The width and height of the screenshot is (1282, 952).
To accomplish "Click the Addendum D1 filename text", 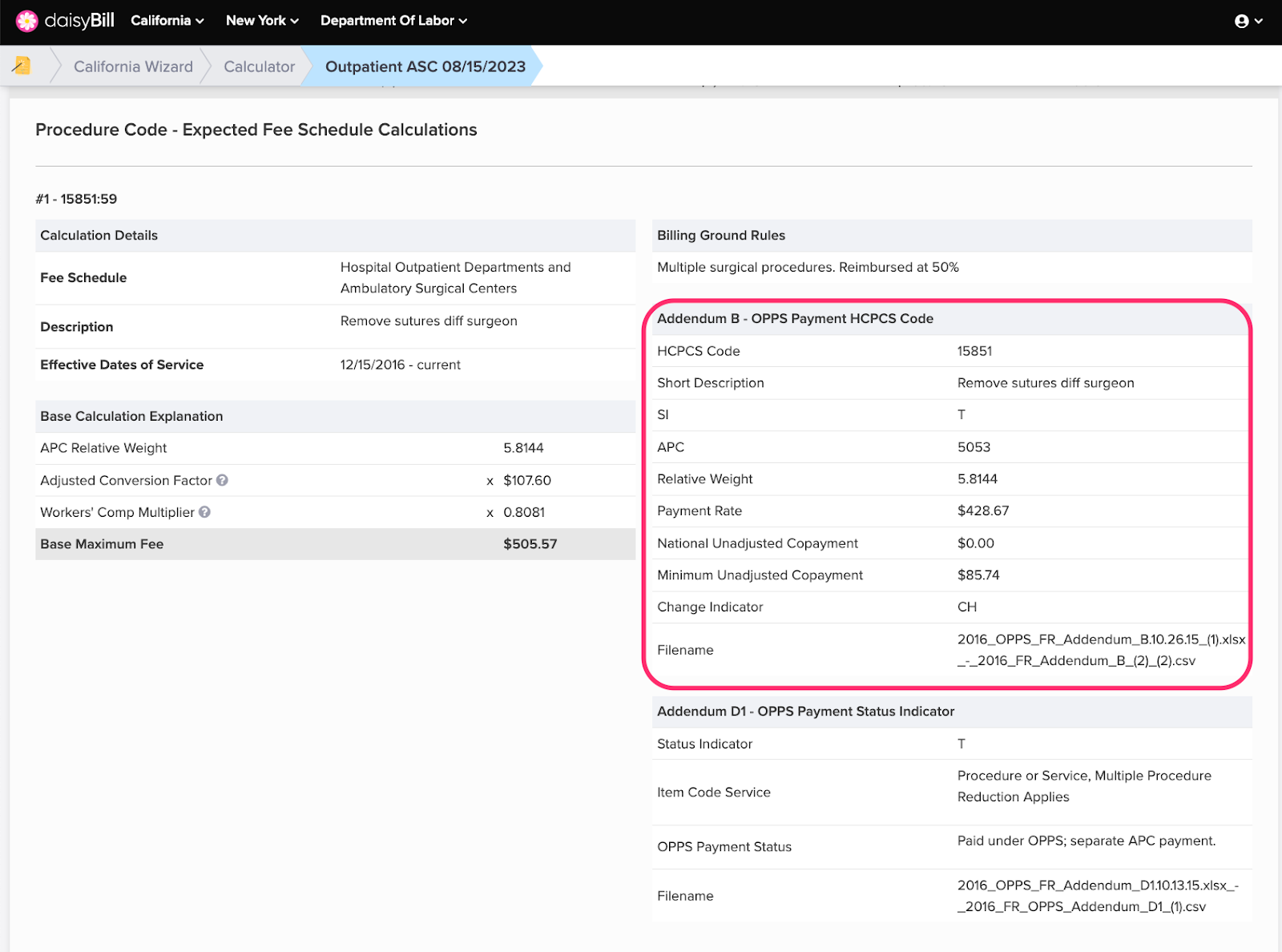I will 1097,896.
